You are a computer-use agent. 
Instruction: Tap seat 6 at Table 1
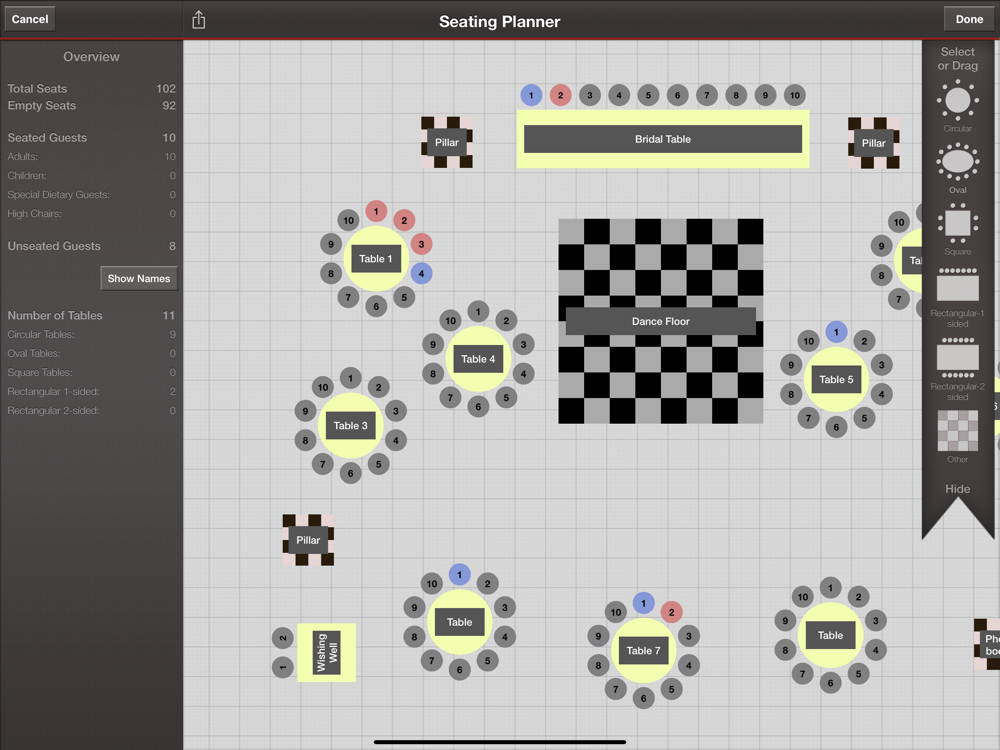(x=376, y=306)
